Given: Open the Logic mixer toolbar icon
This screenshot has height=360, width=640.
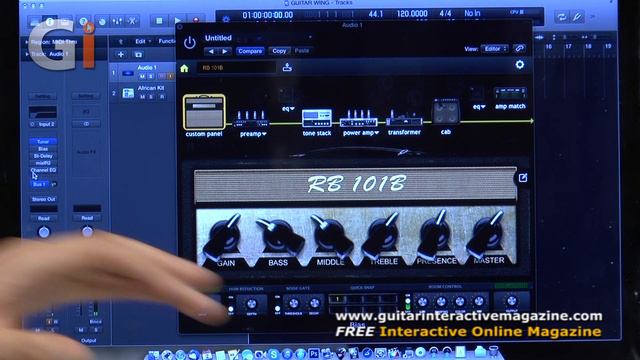Looking at the screenshot, I should (117, 21).
